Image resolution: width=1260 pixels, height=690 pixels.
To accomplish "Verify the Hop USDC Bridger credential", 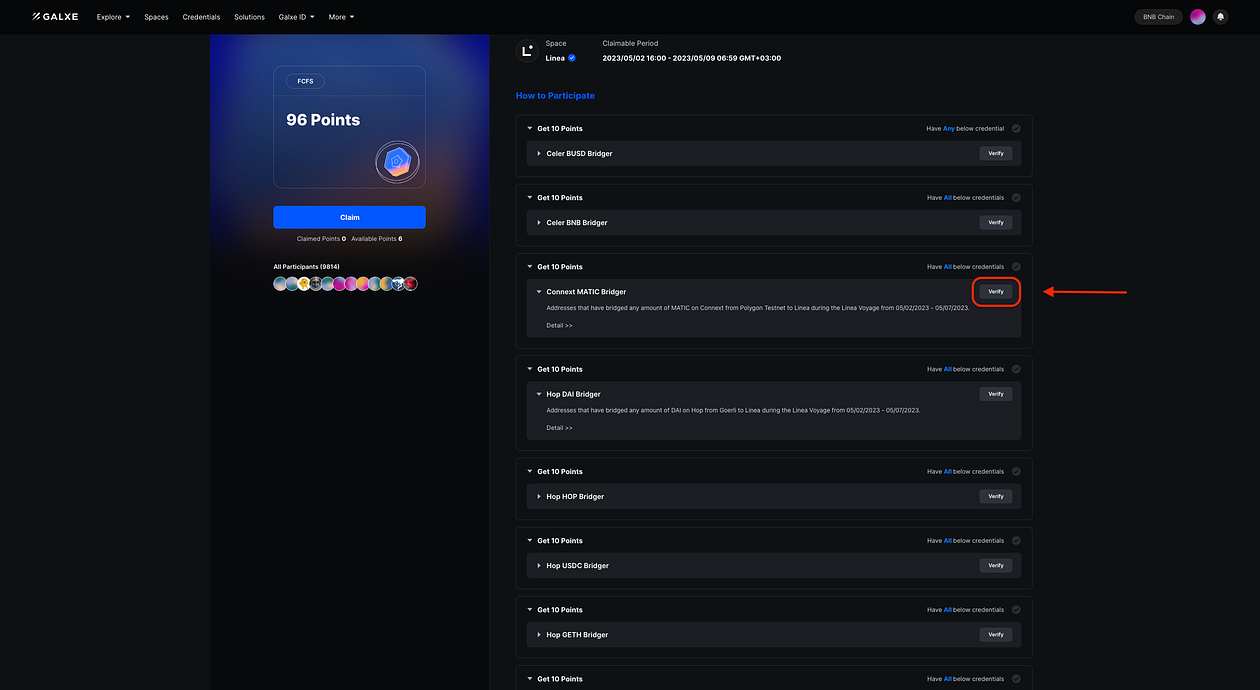I will point(996,565).
